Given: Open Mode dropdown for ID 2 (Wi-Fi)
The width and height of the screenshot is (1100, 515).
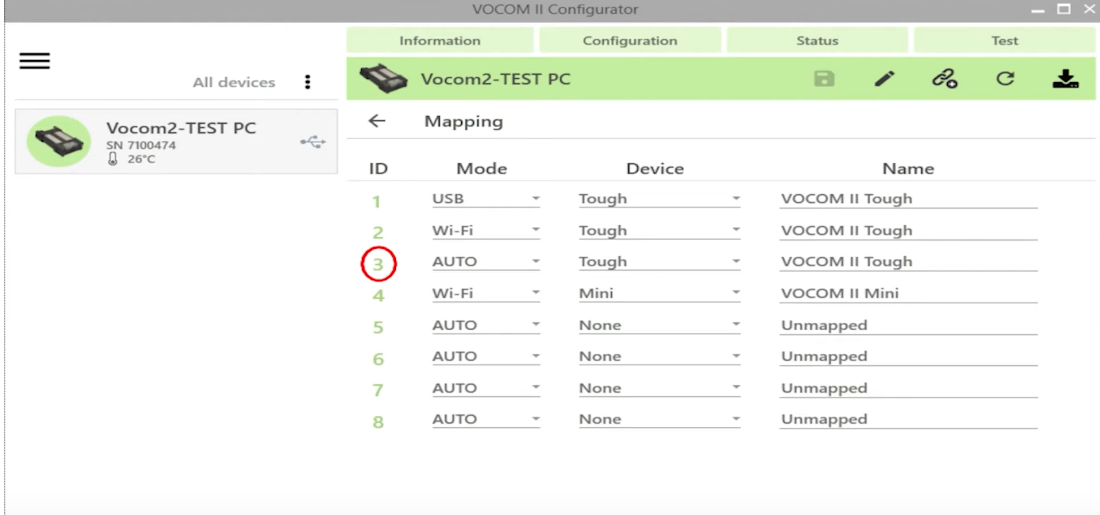Looking at the screenshot, I should tap(485, 231).
